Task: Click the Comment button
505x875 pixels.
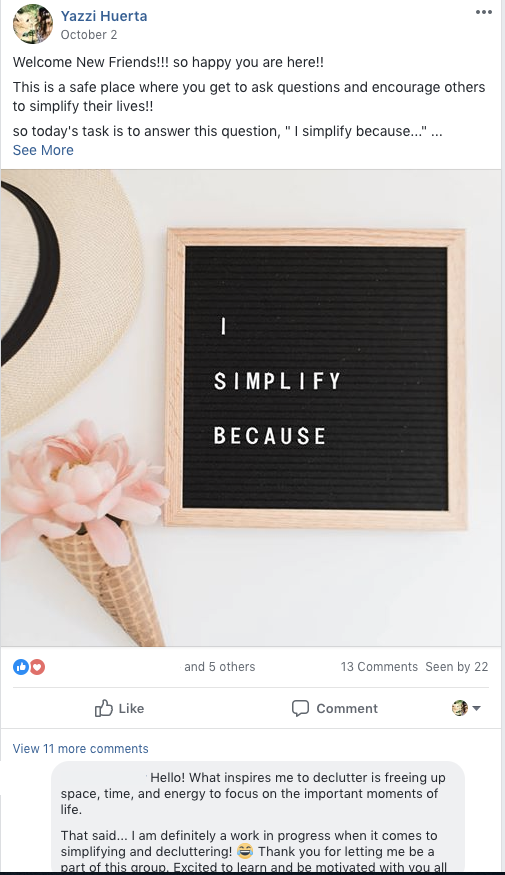Action: tap(335, 708)
